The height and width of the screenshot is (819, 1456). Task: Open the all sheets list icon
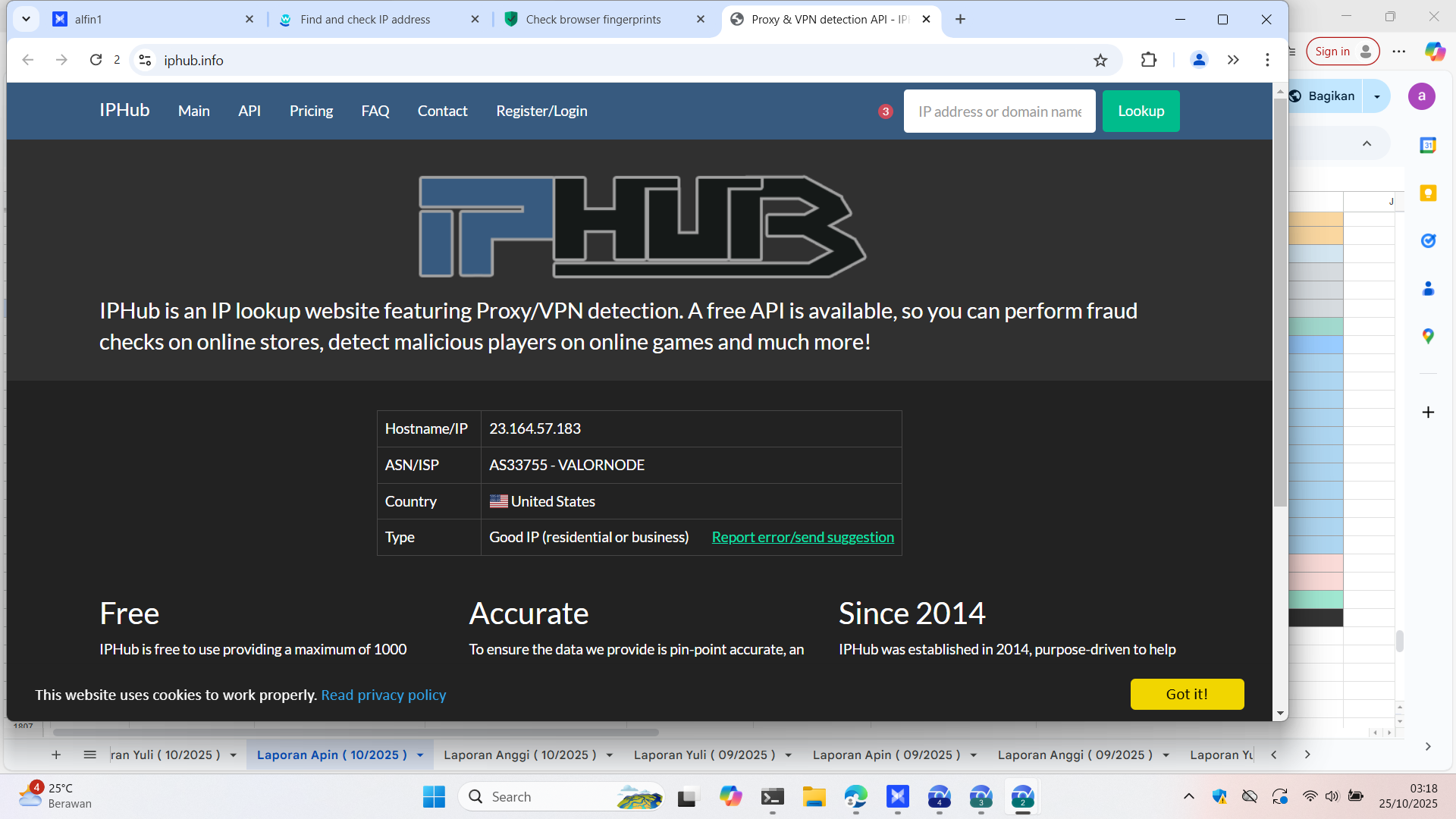[89, 755]
